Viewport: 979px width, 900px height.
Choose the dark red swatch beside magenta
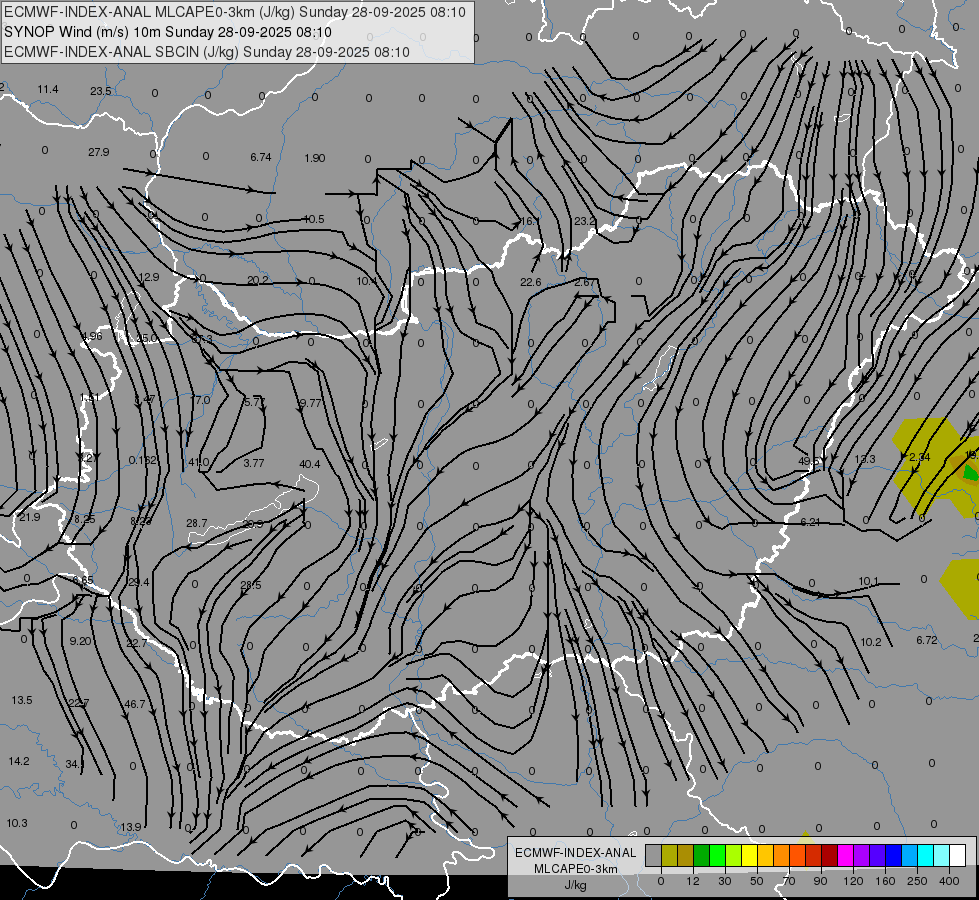click(x=829, y=855)
